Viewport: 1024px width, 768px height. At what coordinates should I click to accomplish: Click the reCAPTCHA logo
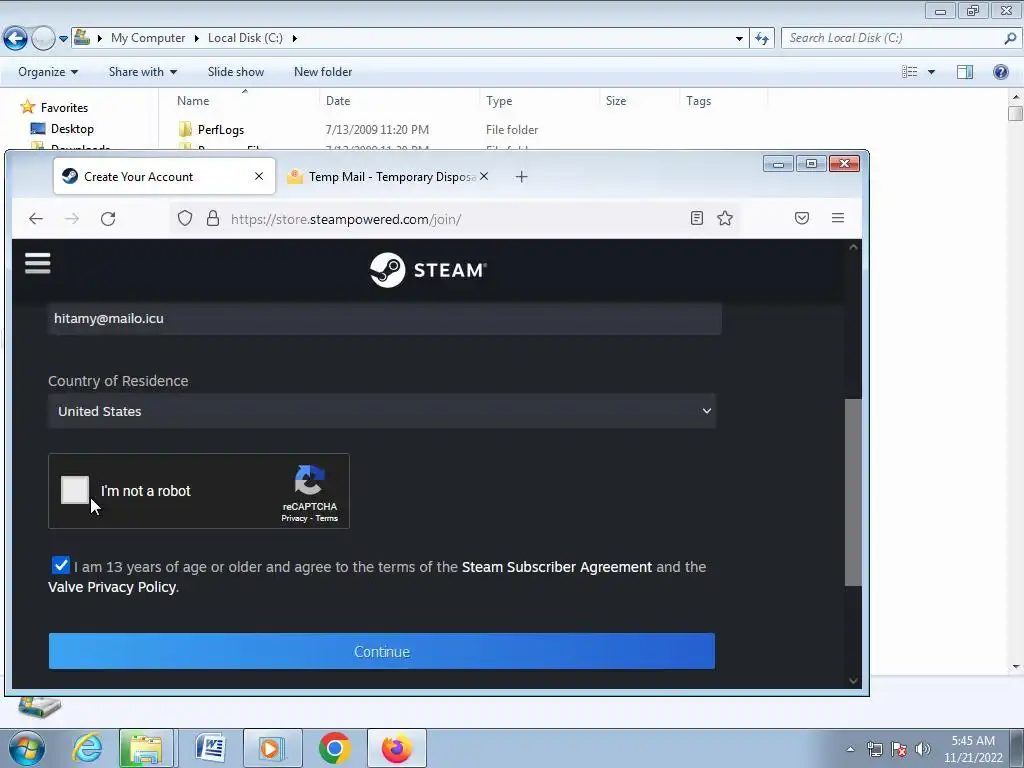coord(310,481)
